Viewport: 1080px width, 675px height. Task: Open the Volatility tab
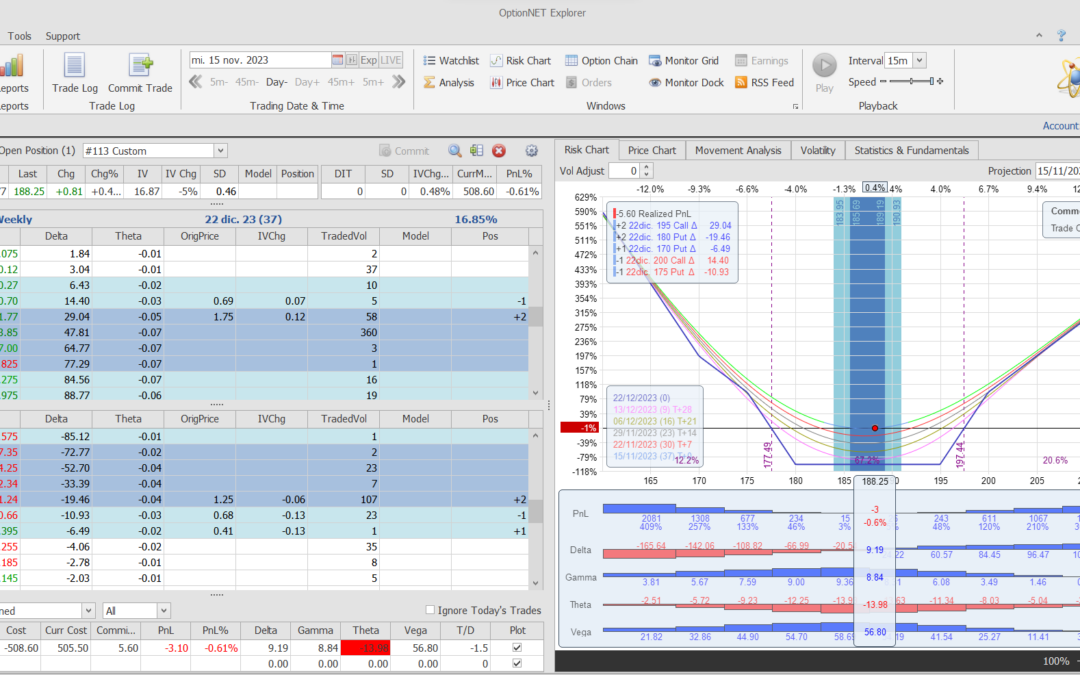(817, 151)
